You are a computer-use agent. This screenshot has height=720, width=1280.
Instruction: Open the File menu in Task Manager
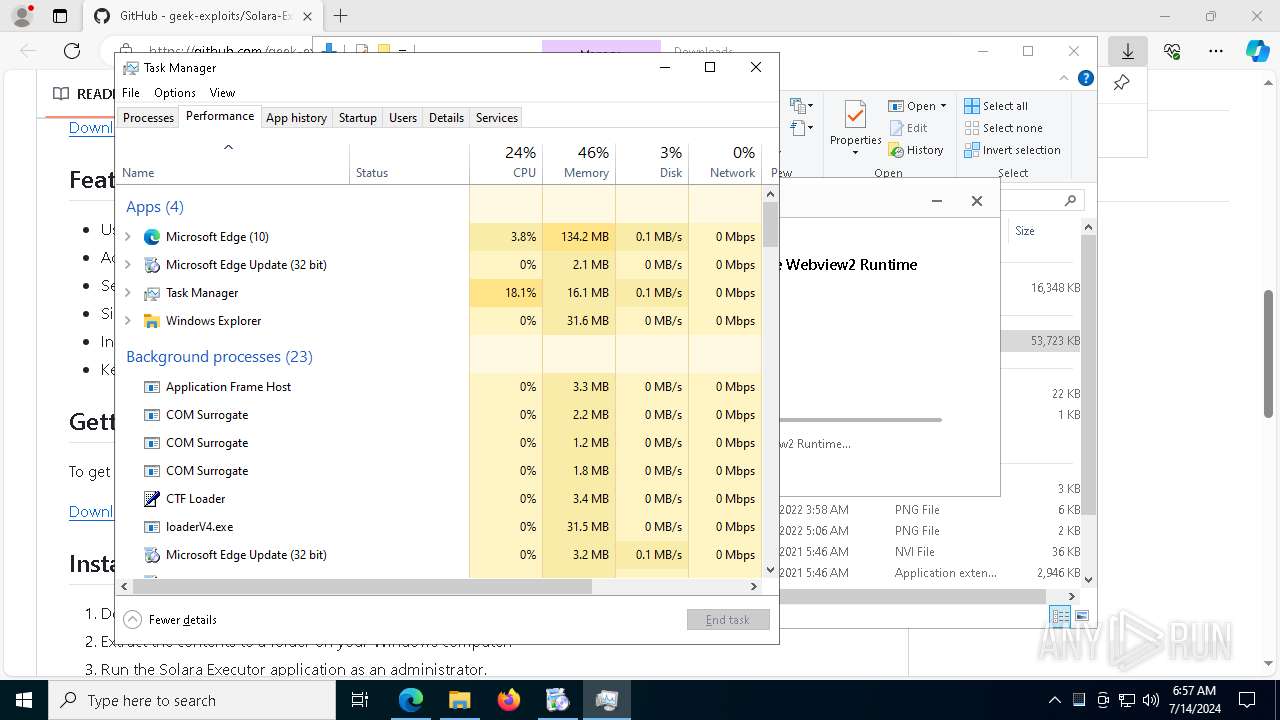click(x=131, y=93)
